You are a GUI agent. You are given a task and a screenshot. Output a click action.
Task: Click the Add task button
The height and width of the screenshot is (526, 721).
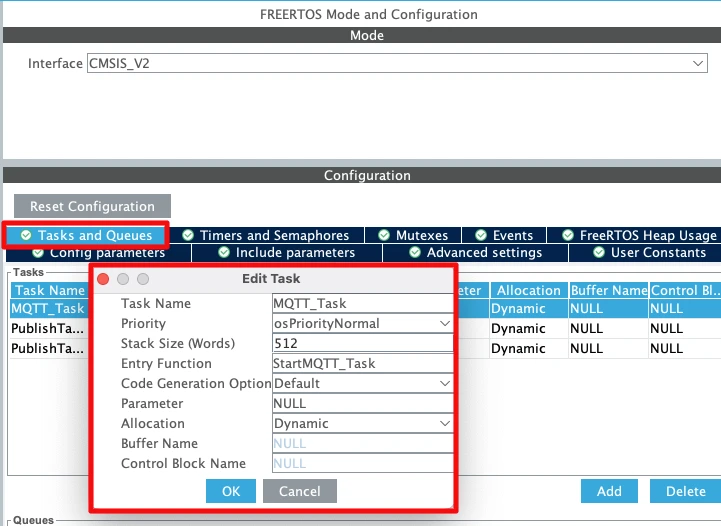tap(609, 491)
